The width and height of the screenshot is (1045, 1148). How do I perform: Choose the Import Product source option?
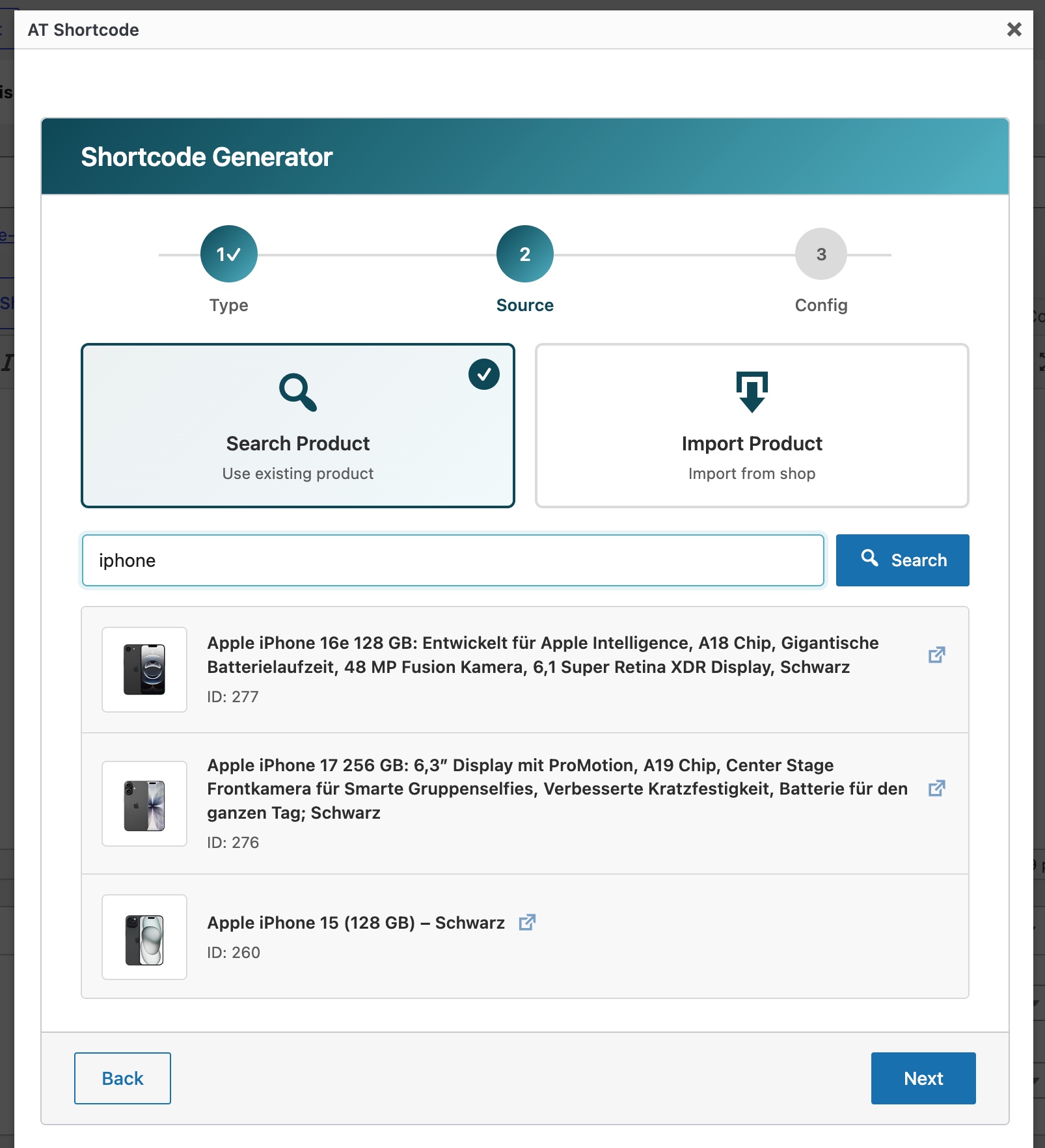tap(752, 426)
